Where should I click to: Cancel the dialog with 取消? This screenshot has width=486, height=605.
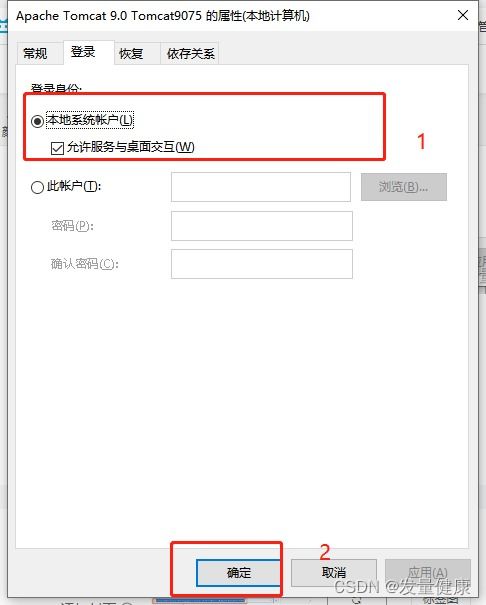pyautogui.click(x=334, y=573)
